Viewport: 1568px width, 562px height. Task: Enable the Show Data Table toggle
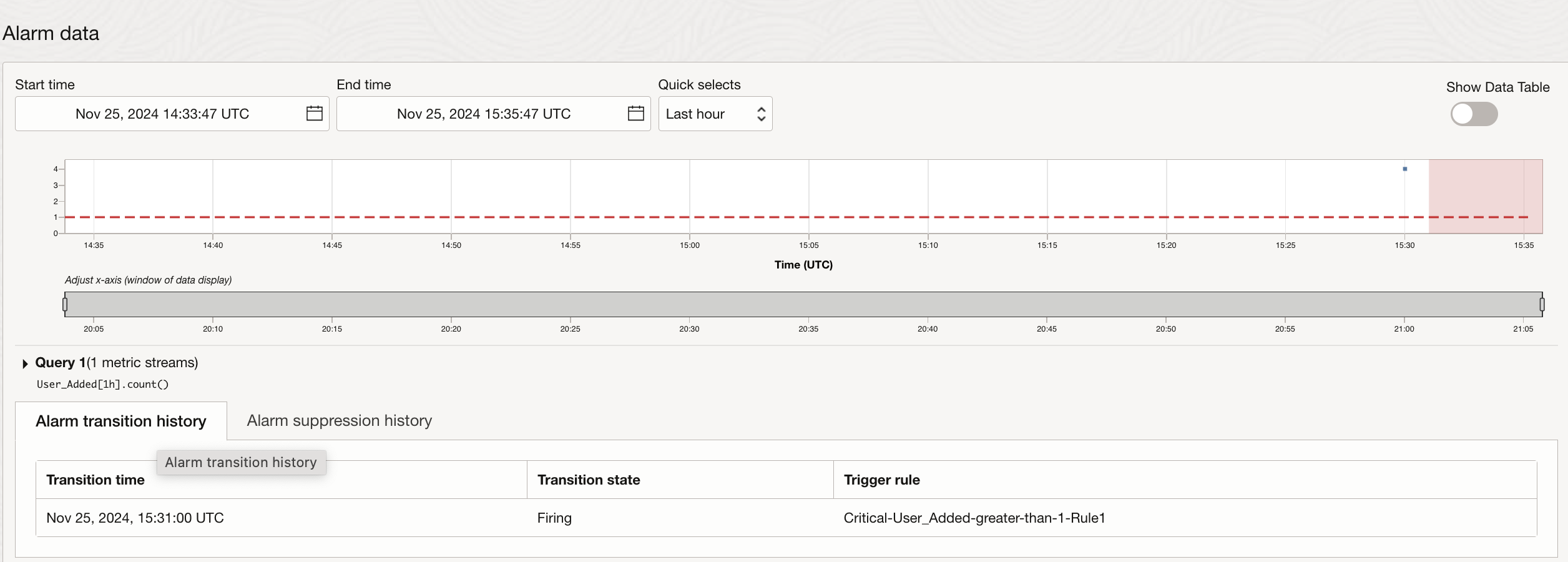click(1474, 114)
